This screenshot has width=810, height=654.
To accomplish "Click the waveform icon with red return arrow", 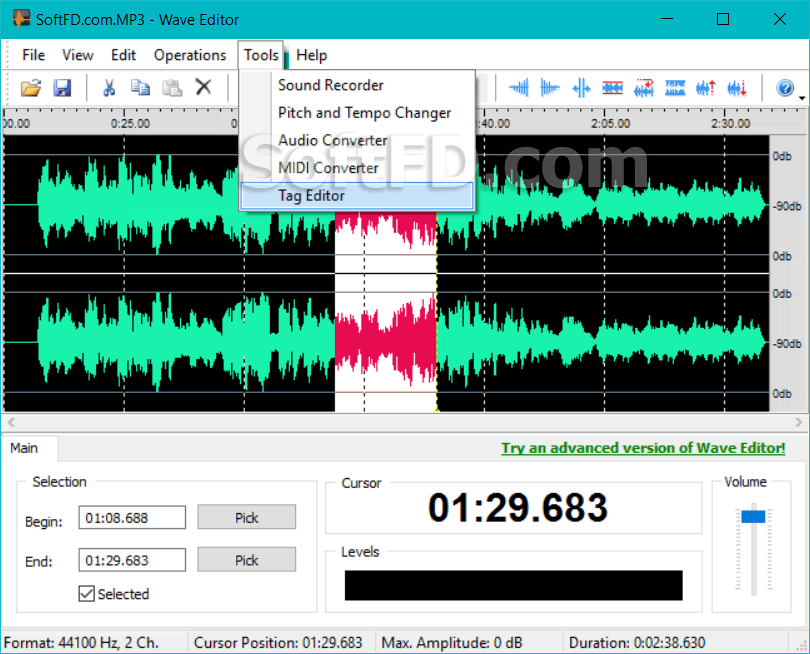I will click(x=644, y=88).
